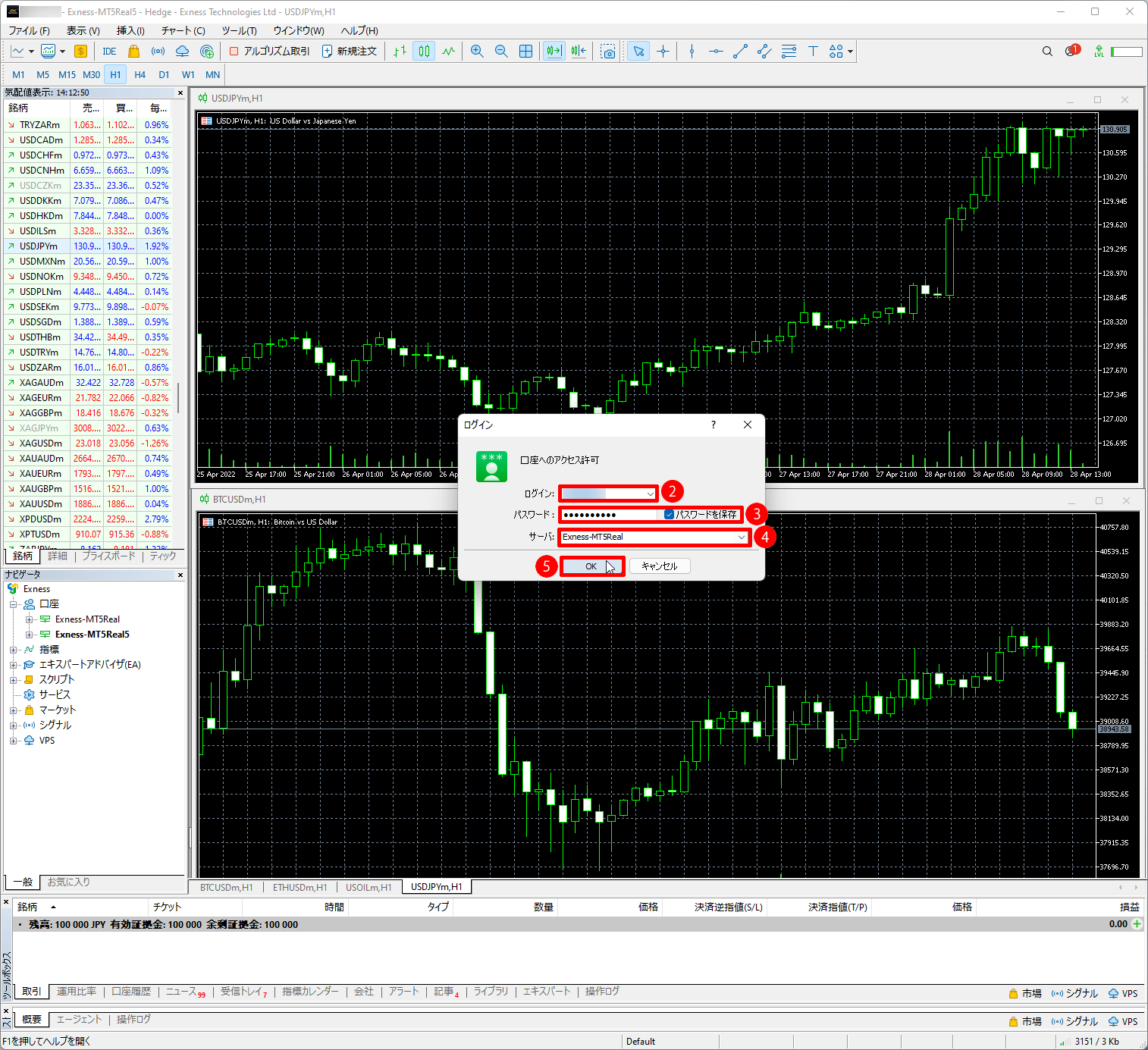Viewport: 1148px width, 1050px height.
Task: Expand the Exness-MT5Real account tree node
Action: click(30, 619)
